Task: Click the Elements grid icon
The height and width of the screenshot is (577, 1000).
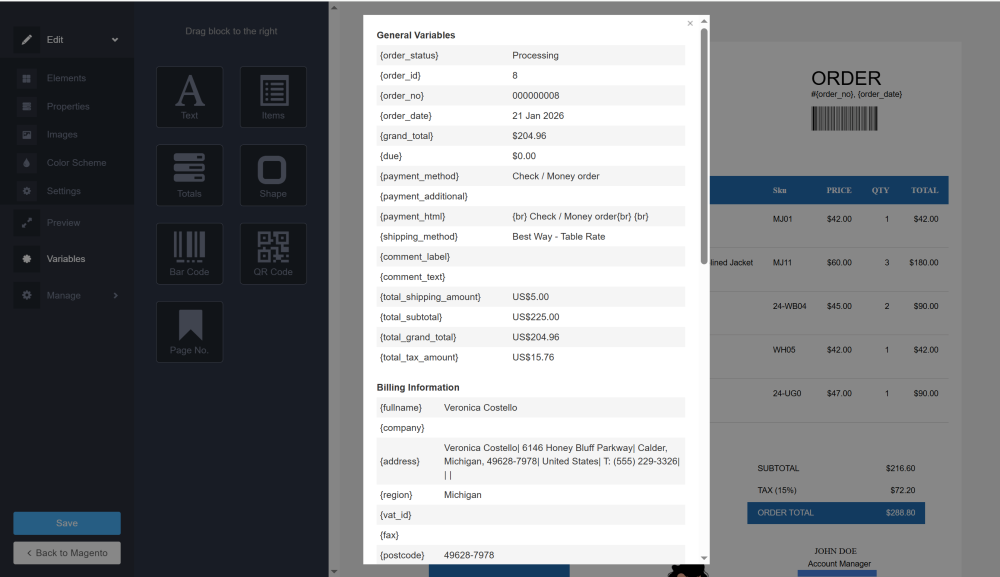Action: tap(27, 78)
